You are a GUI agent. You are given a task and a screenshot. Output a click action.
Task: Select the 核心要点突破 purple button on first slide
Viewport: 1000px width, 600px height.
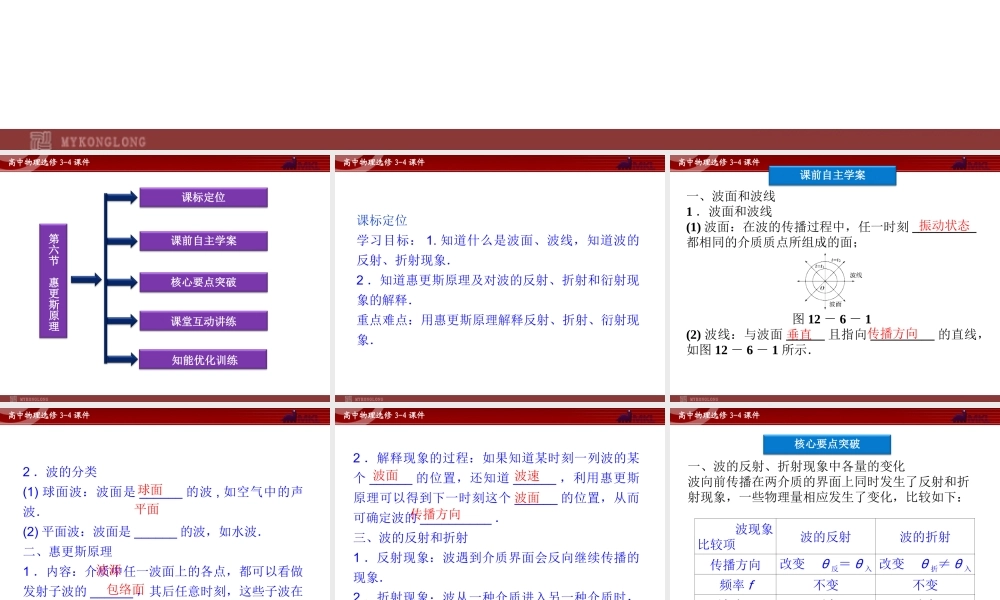(203, 282)
